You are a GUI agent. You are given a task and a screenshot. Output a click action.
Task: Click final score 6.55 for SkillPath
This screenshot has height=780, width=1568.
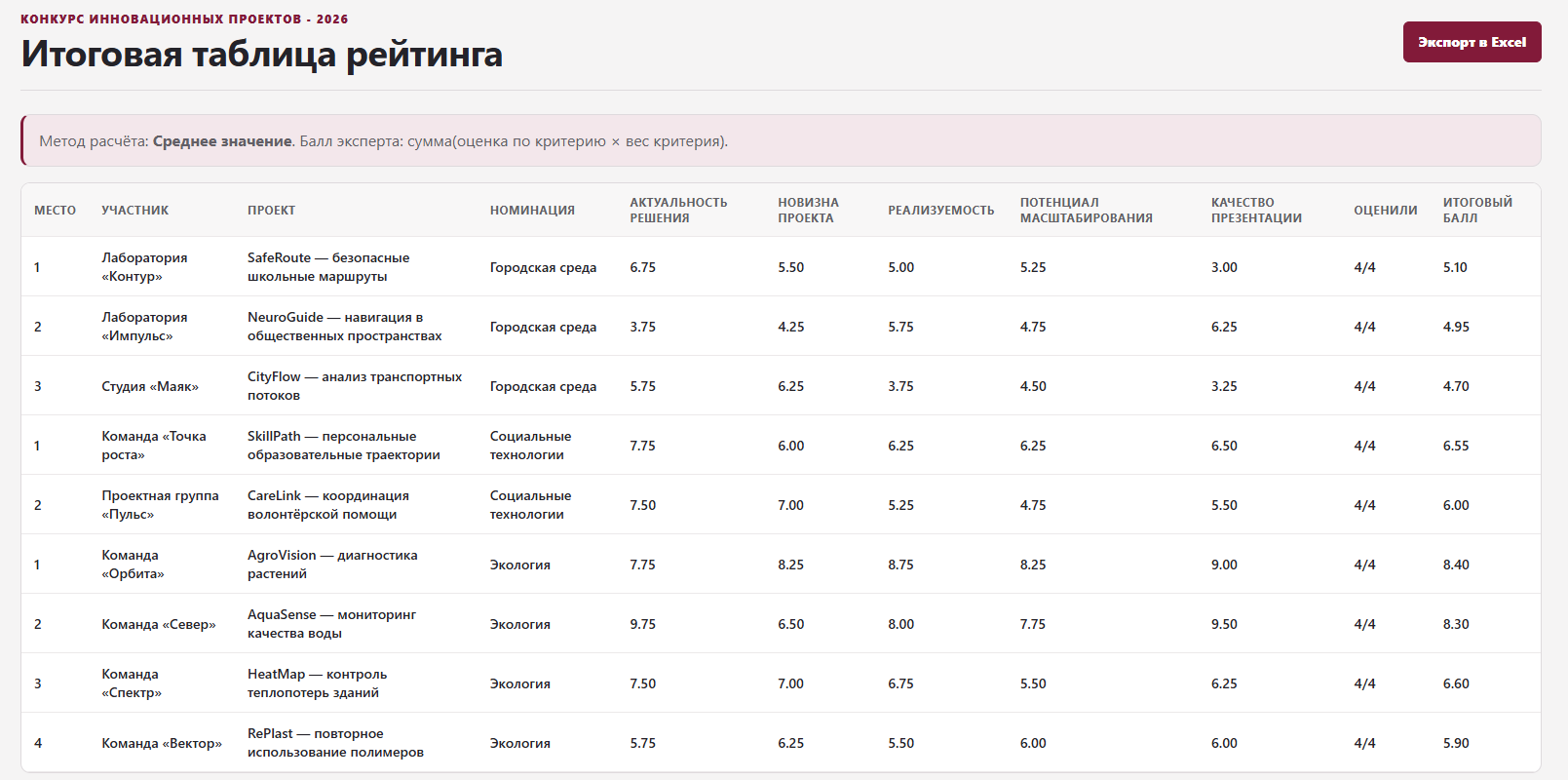point(1456,446)
